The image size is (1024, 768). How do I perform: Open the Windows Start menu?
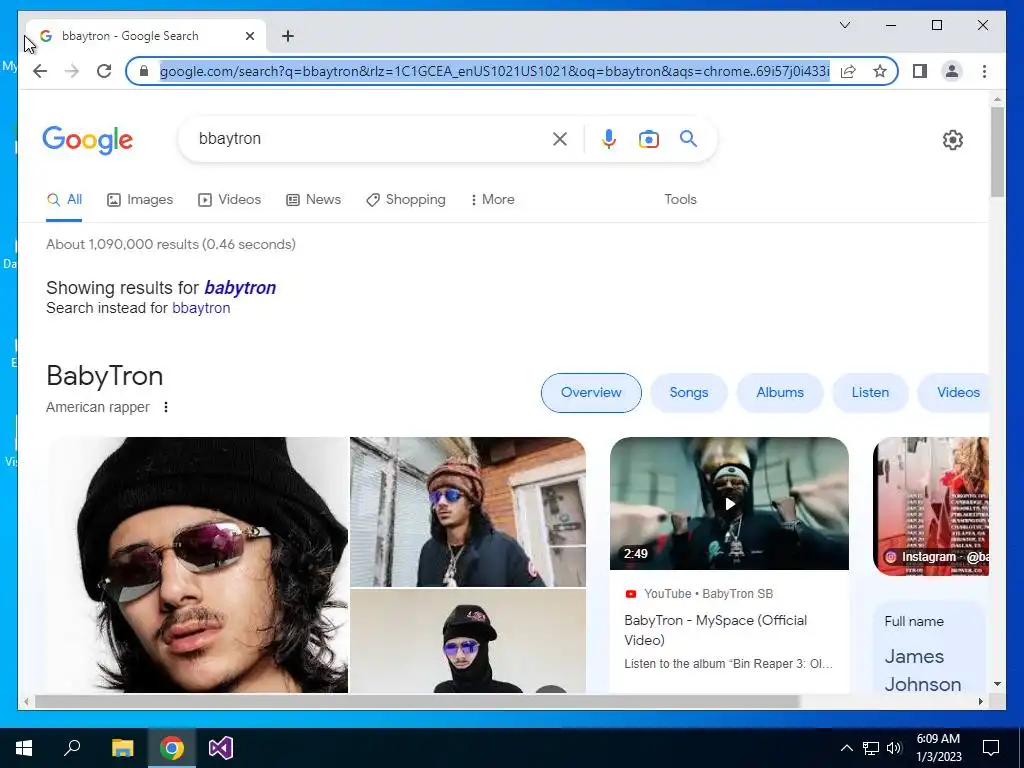[24, 748]
